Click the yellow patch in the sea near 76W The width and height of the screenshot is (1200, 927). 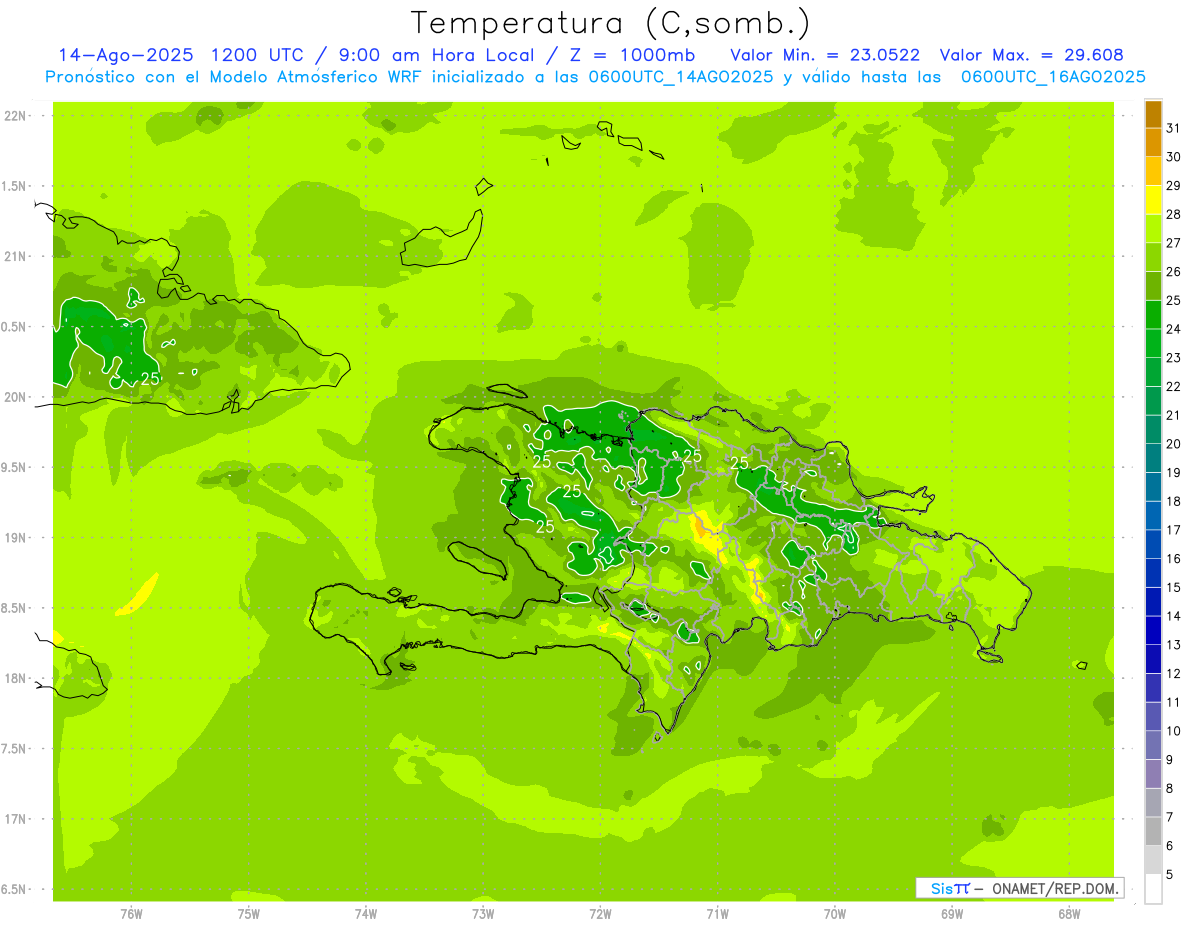coord(139,596)
